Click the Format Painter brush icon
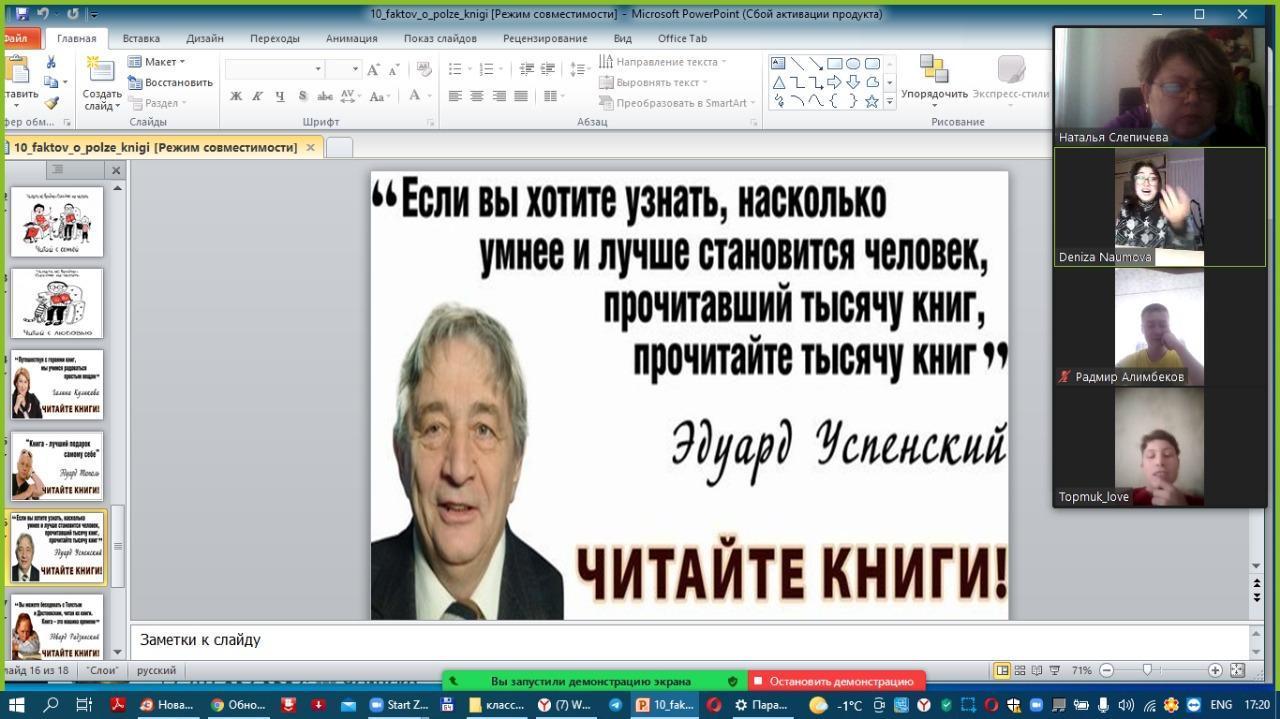 [51, 102]
